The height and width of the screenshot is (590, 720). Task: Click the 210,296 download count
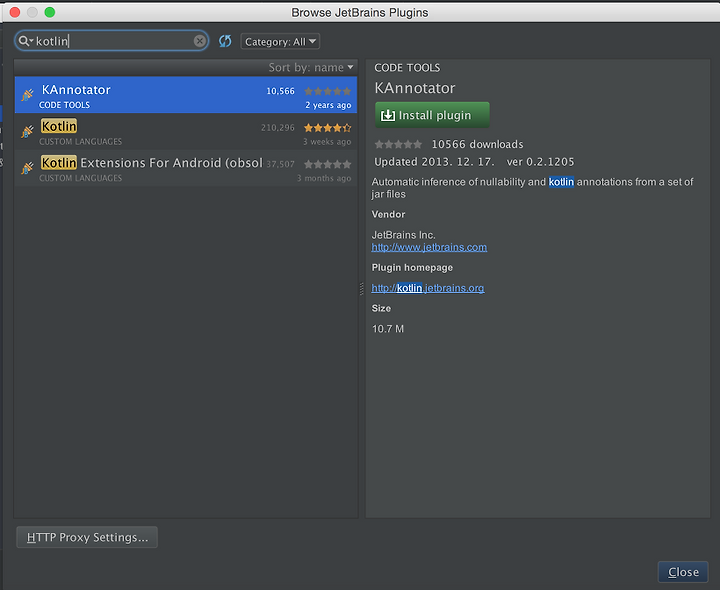pyautogui.click(x=278, y=128)
